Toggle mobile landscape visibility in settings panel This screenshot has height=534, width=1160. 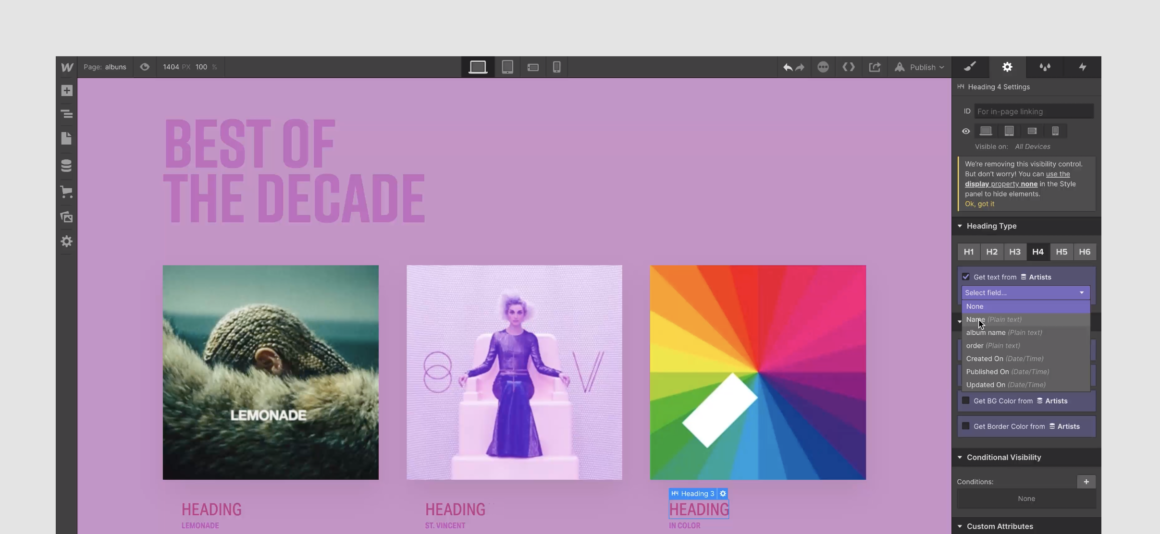coord(1032,131)
